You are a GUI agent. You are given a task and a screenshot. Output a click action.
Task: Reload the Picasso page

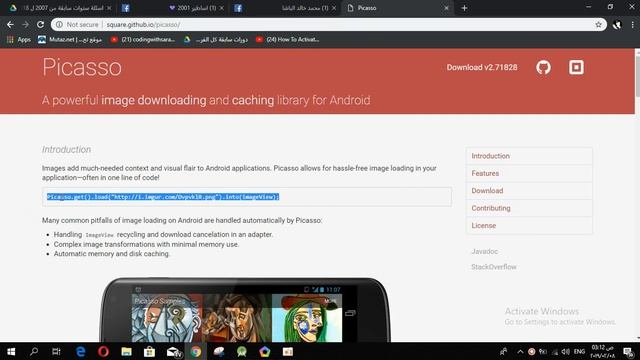tap(40, 24)
